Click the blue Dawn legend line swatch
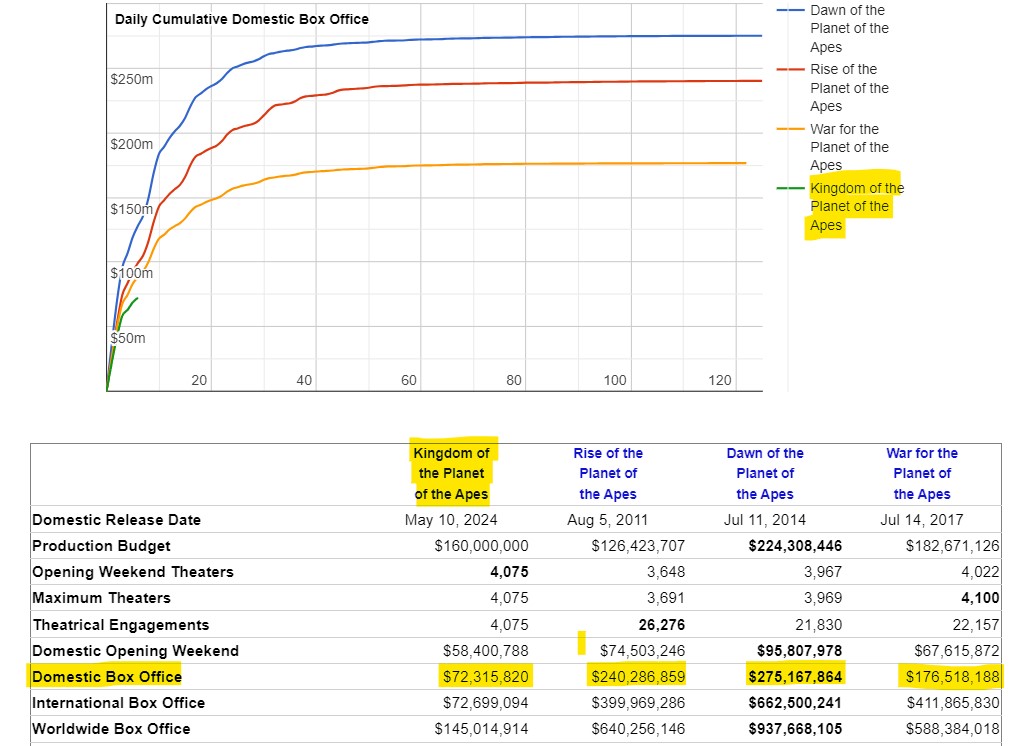 (790, 10)
